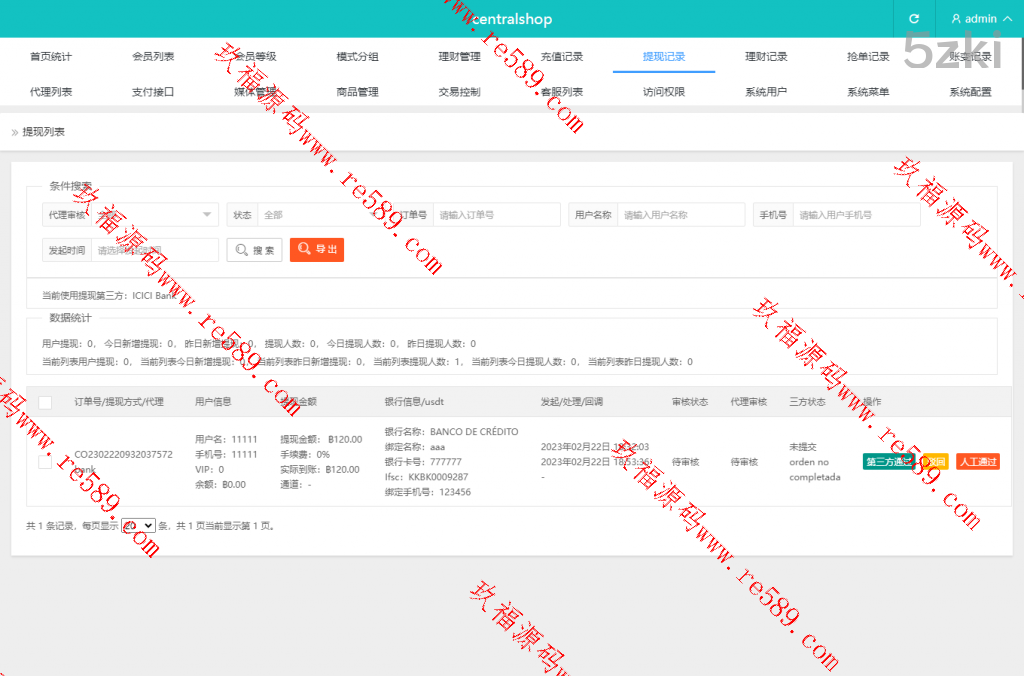Open the 状态 status dropdown
Screen dimensions: 1024x676
310,215
